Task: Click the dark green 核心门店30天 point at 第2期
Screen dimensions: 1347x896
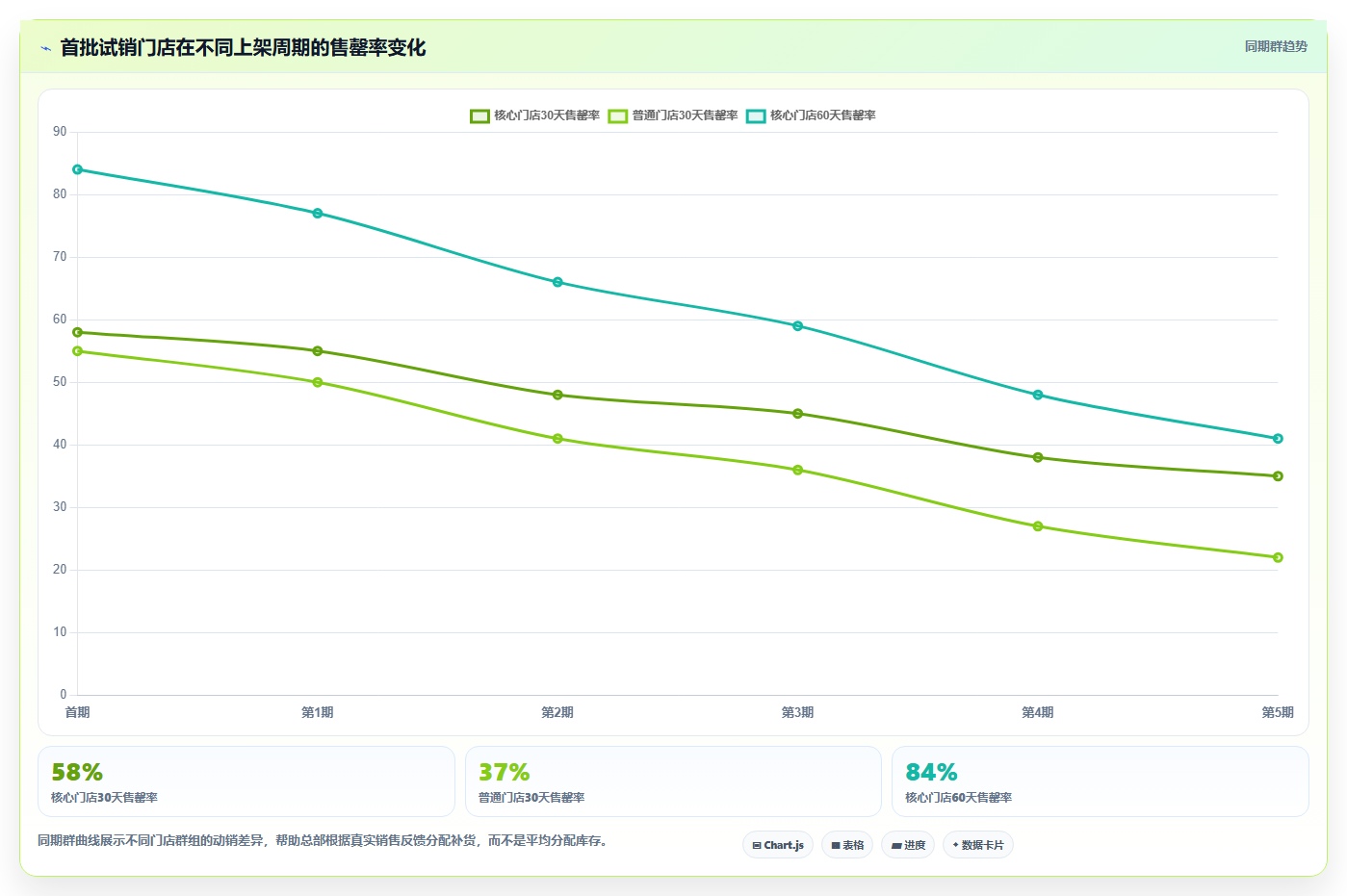Action: pos(557,395)
